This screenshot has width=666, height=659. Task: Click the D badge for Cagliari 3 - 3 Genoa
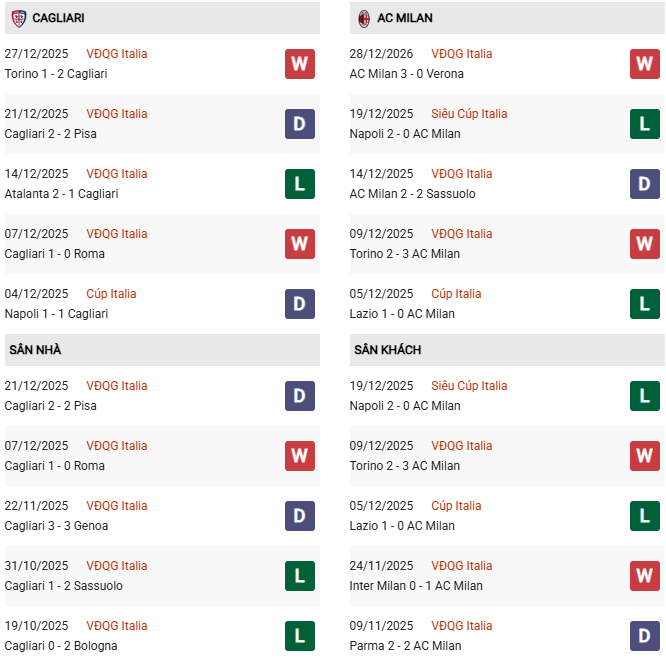click(299, 516)
